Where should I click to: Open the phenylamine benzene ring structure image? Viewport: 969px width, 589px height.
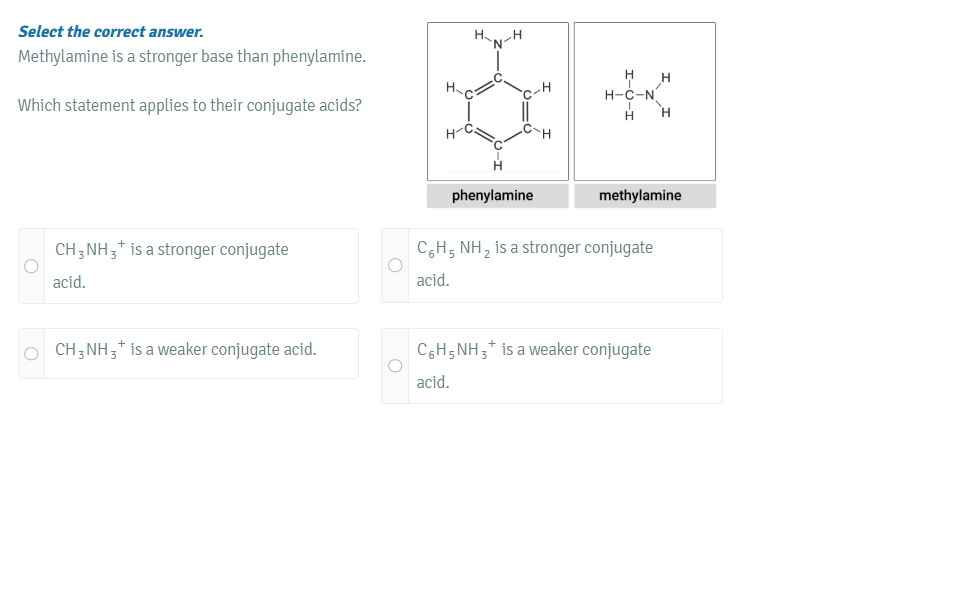coord(497,101)
